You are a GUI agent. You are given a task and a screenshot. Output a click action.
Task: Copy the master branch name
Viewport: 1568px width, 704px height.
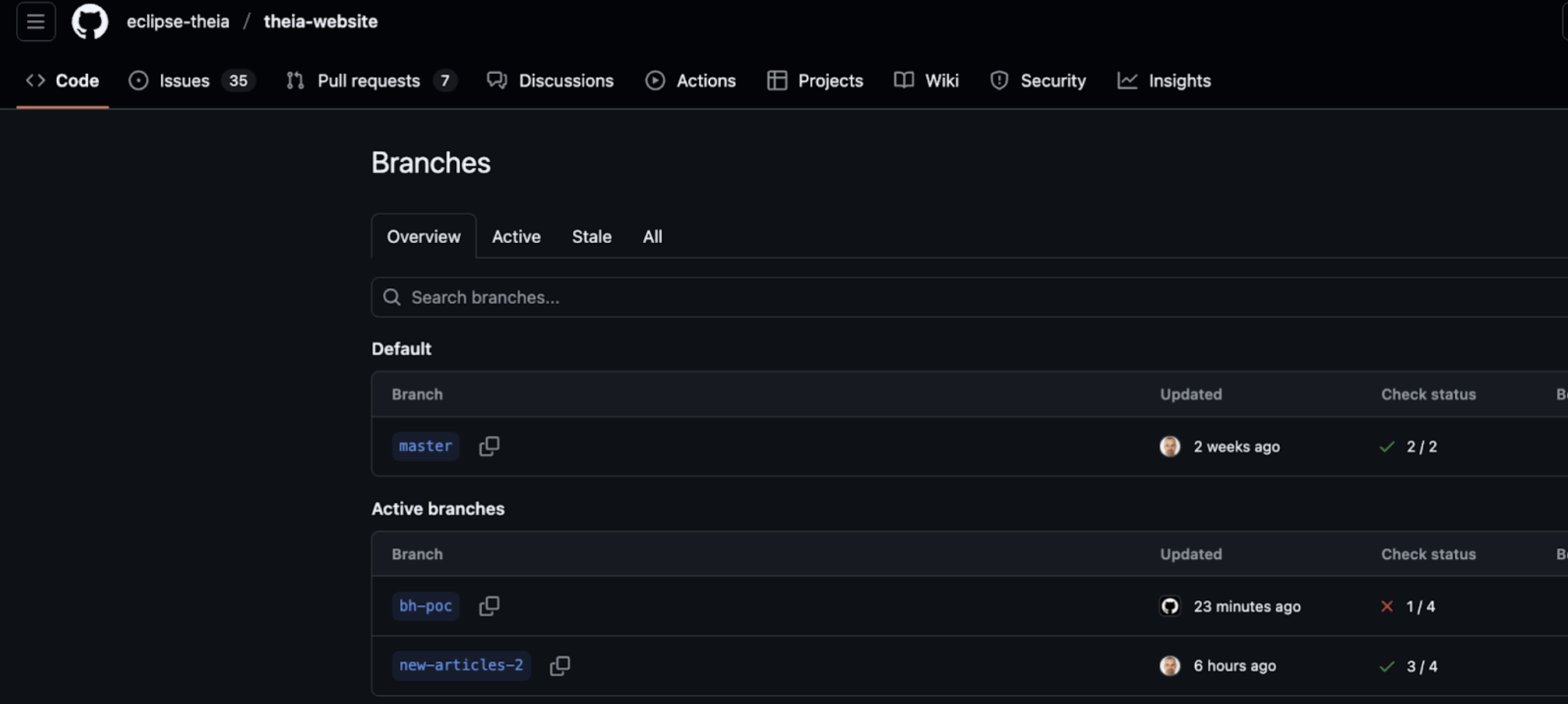pyautogui.click(x=489, y=446)
